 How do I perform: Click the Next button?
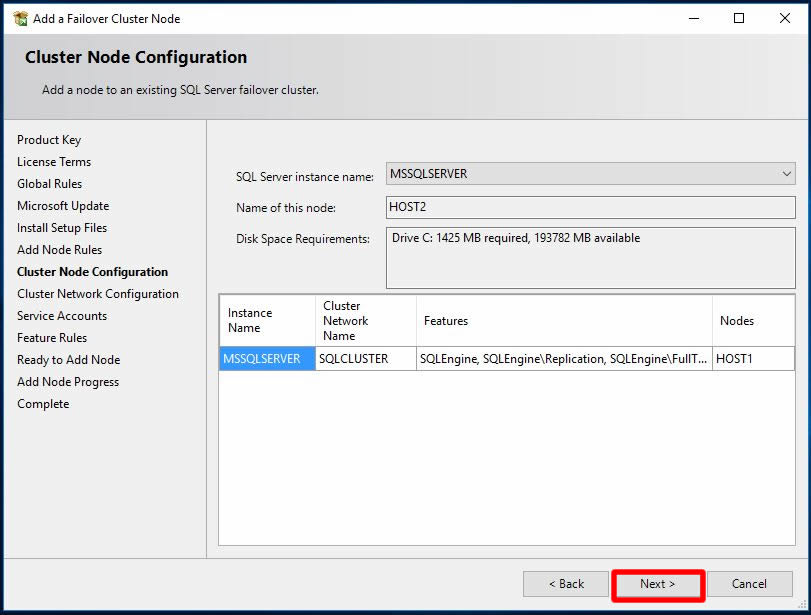(x=658, y=584)
